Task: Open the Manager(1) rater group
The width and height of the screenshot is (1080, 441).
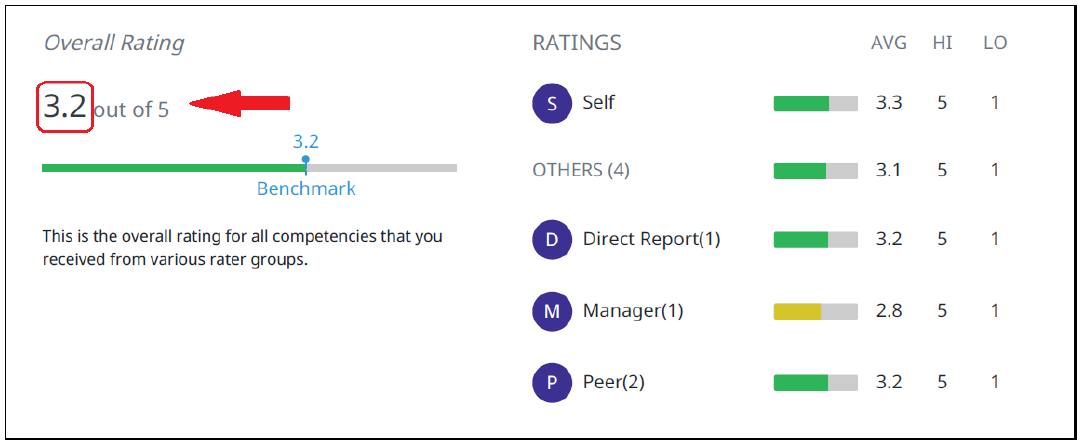Action: pyautogui.click(x=633, y=311)
